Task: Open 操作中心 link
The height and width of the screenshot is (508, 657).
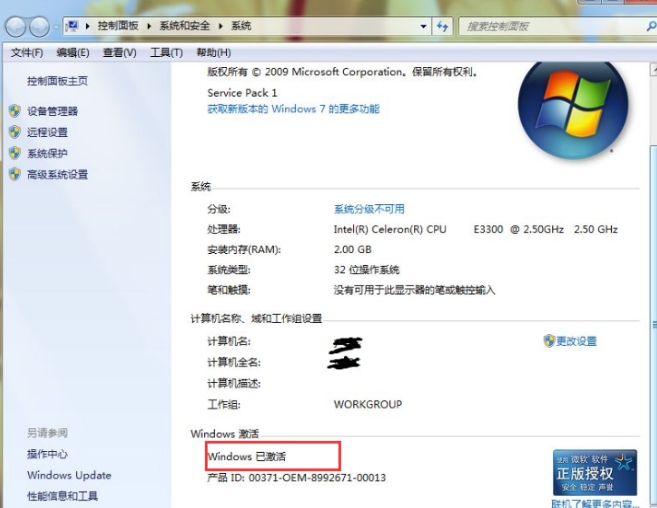Action: pyautogui.click(x=47, y=454)
